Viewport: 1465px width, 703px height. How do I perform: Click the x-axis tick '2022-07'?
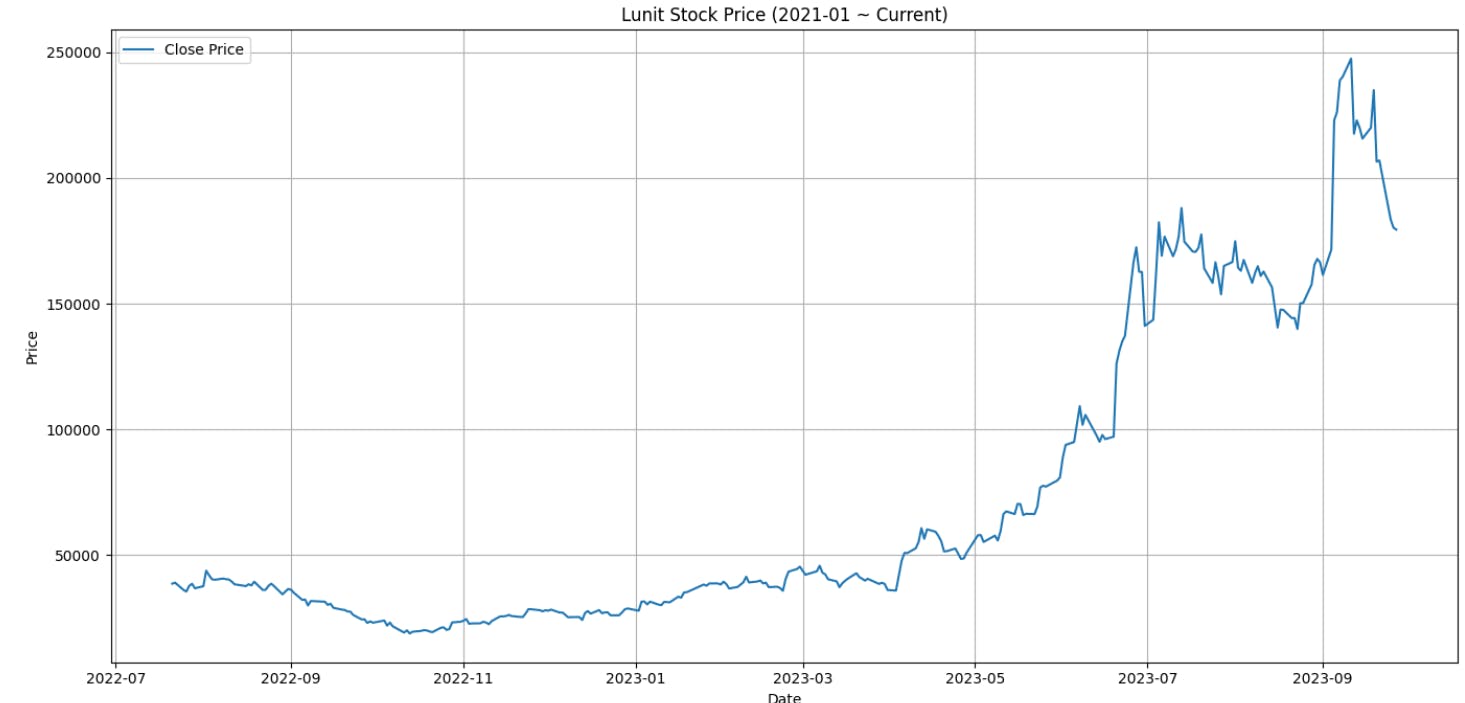pyautogui.click(x=116, y=677)
